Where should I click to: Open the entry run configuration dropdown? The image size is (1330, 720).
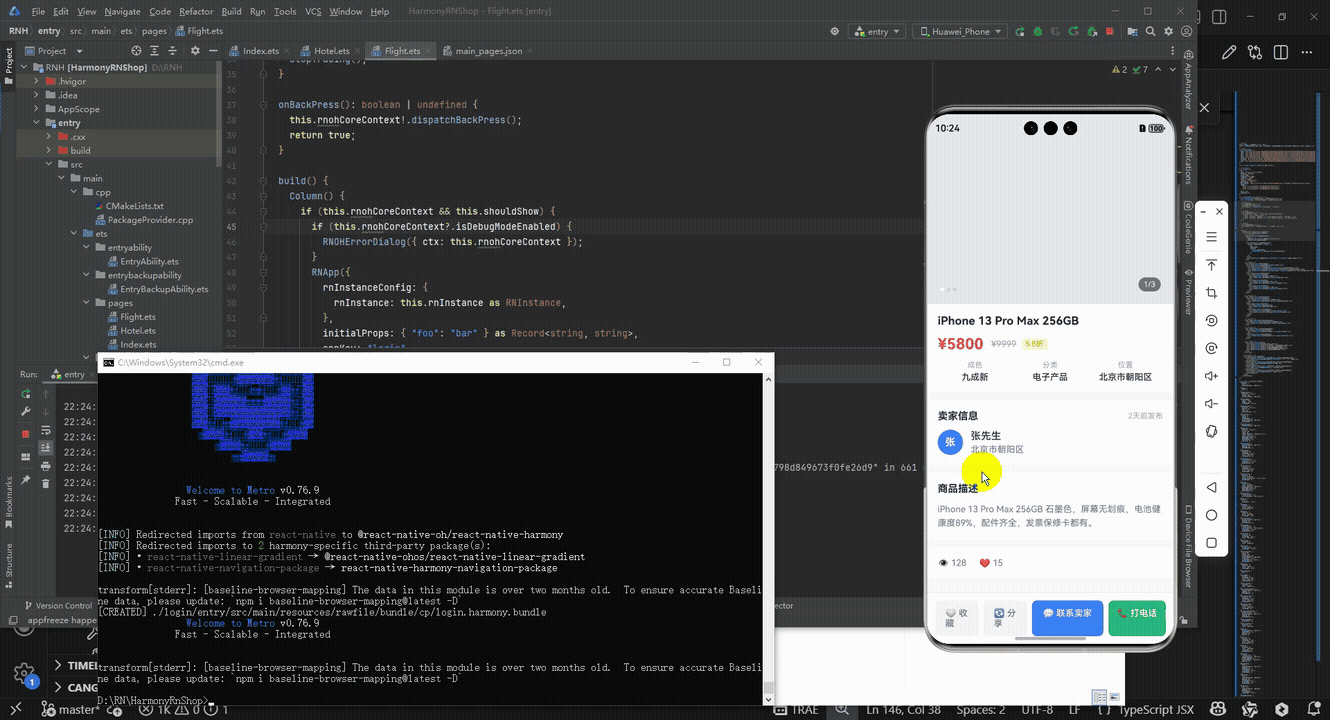876,31
